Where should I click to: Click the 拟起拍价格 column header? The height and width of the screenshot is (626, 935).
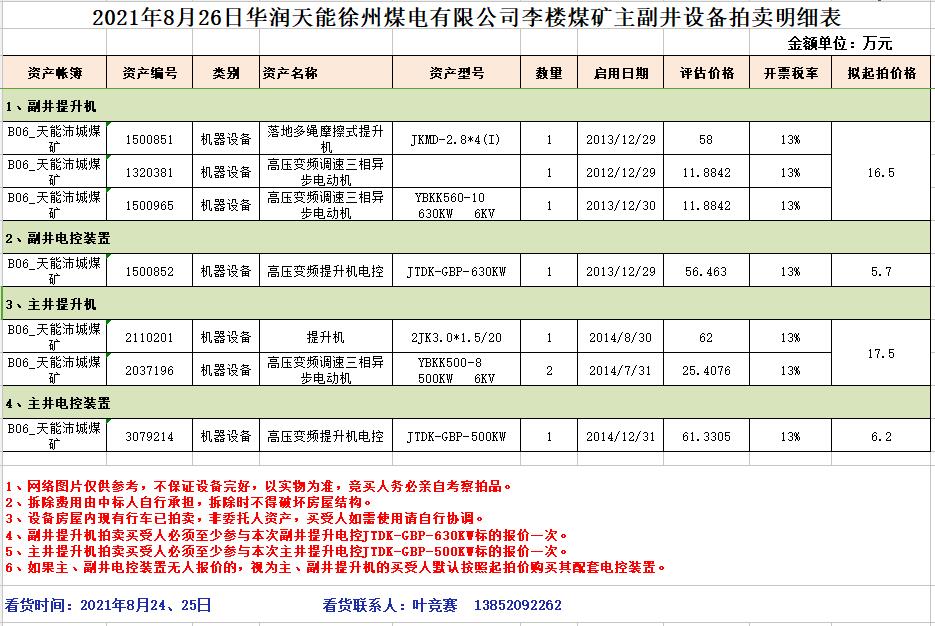(x=881, y=73)
